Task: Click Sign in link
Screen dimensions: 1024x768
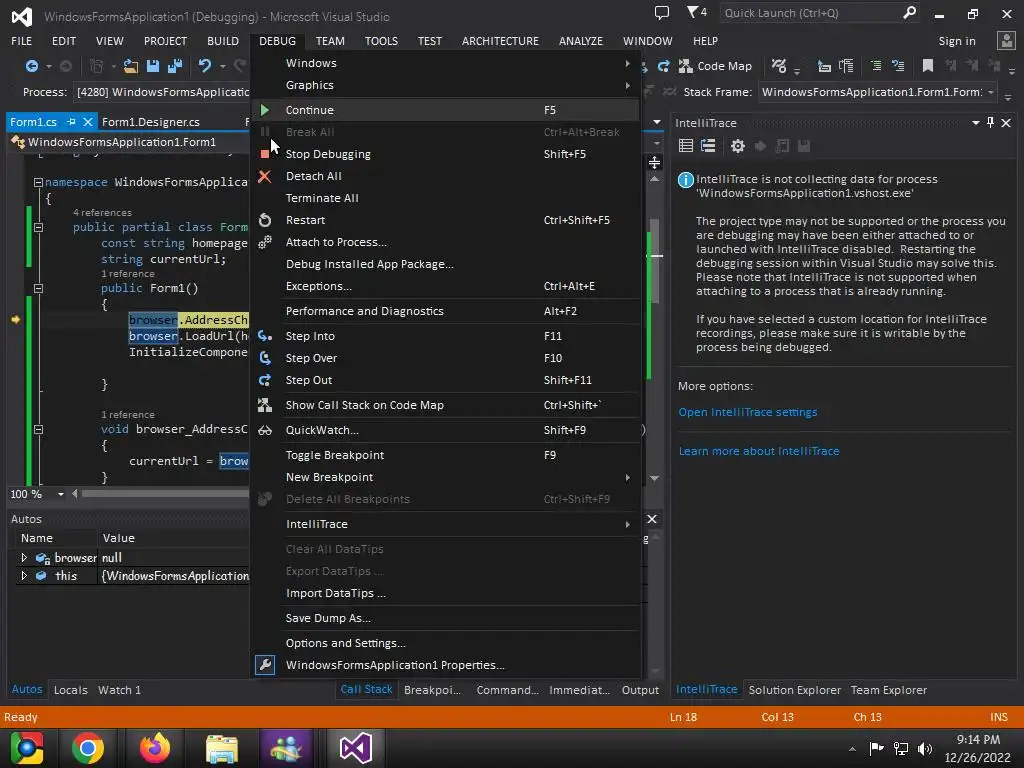Action: coord(957,41)
